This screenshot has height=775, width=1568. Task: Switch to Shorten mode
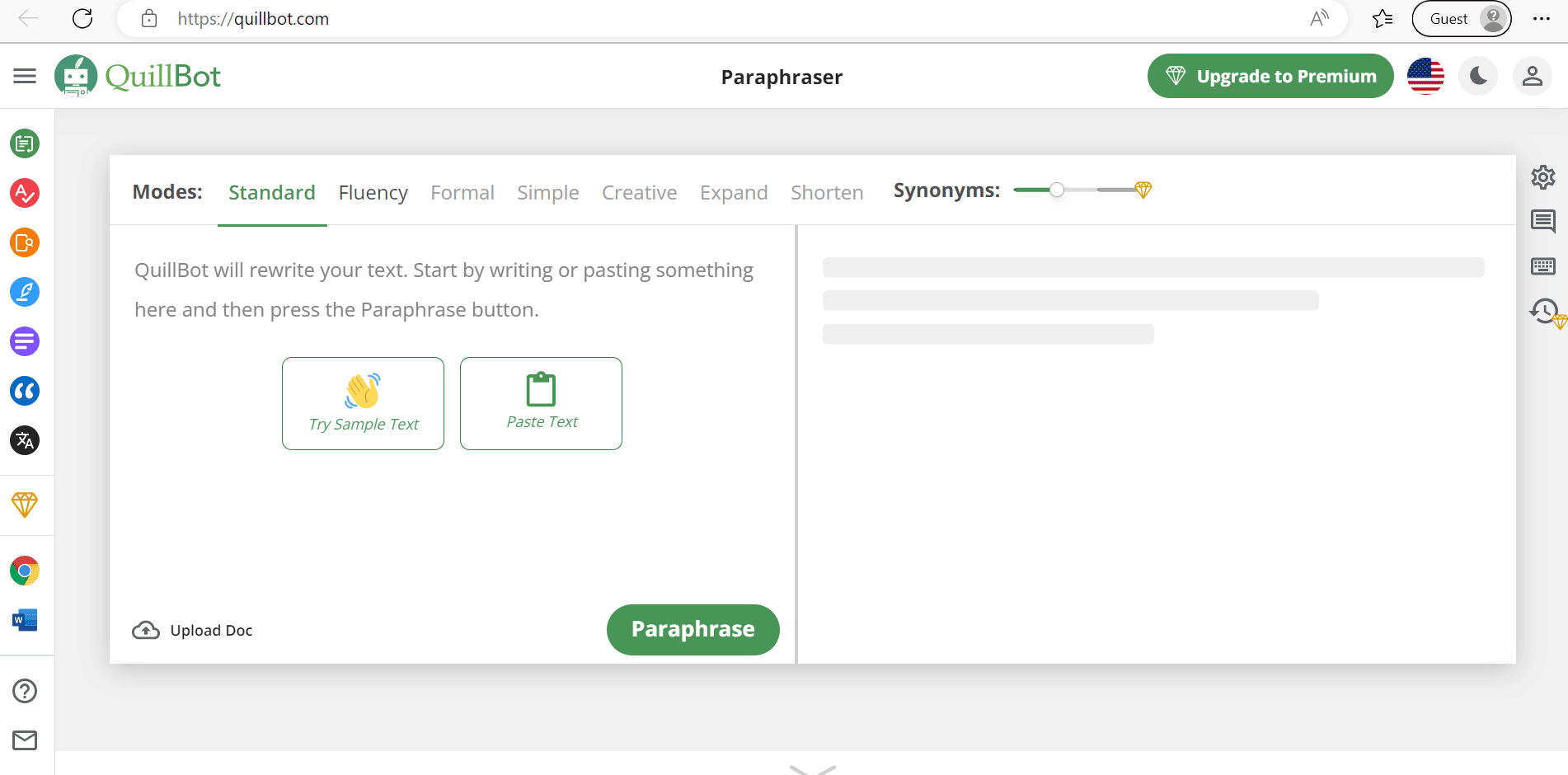coord(827,192)
